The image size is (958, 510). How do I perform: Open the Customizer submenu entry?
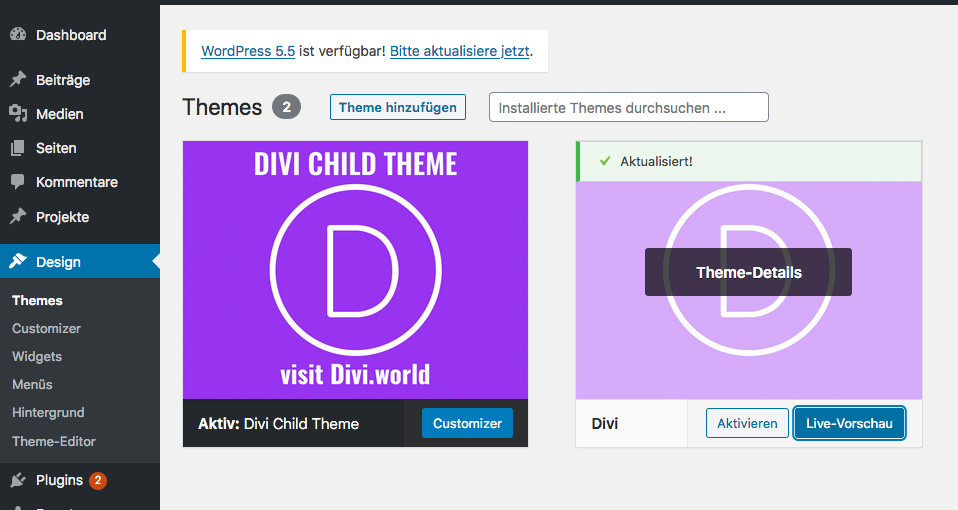point(46,329)
